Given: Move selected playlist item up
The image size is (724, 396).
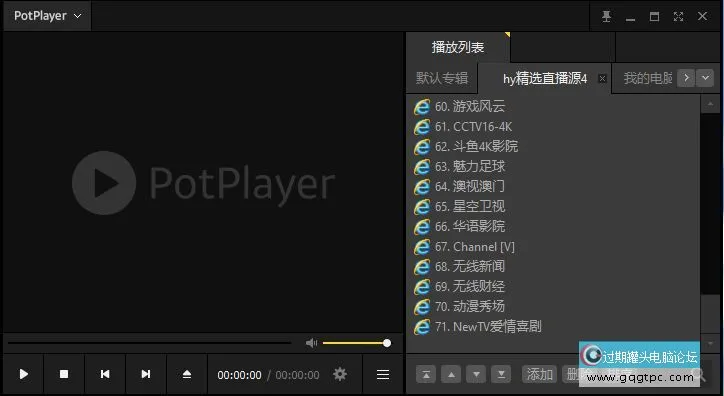Looking at the screenshot, I should 451,374.
